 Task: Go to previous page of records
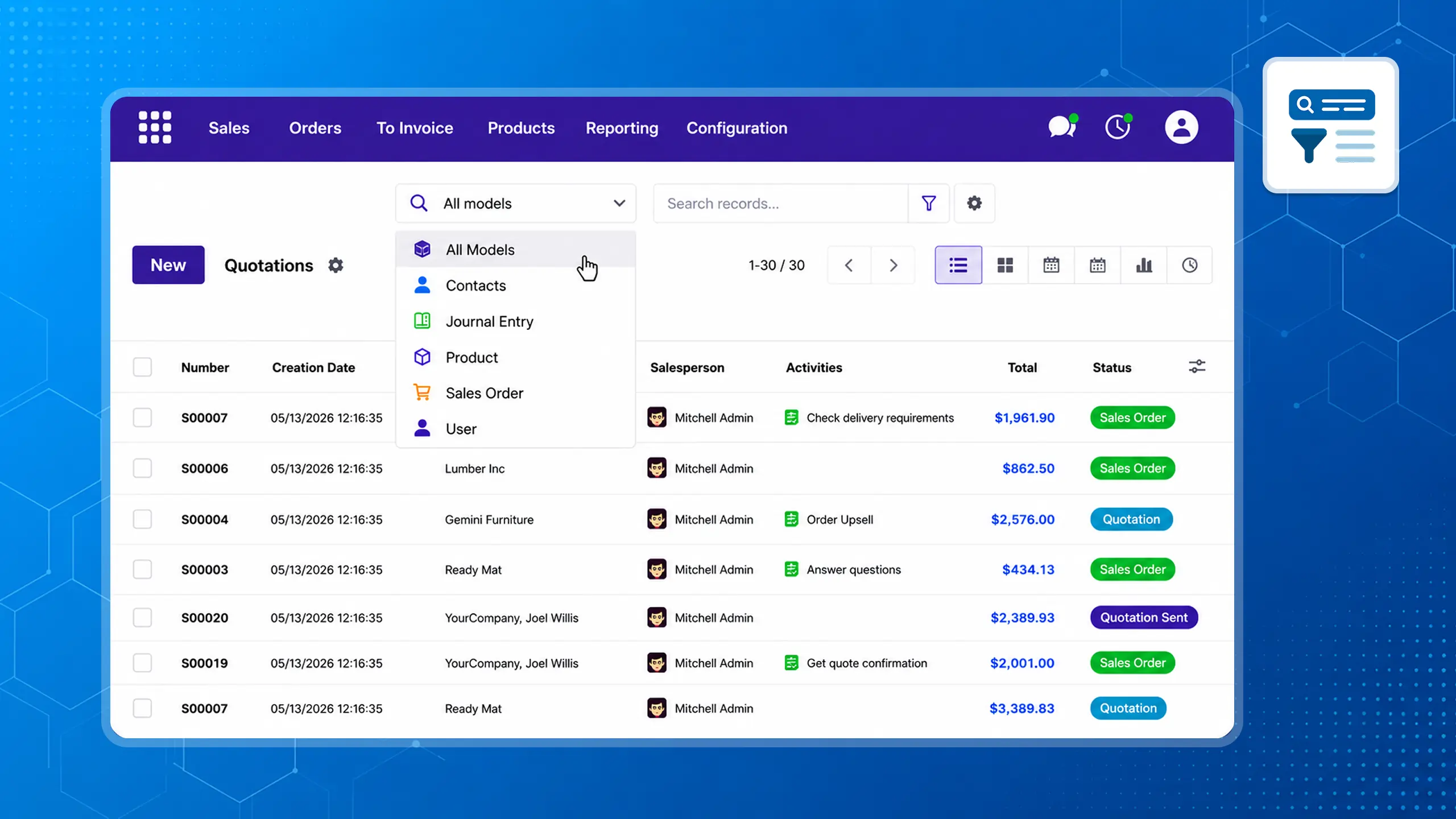click(849, 265)
